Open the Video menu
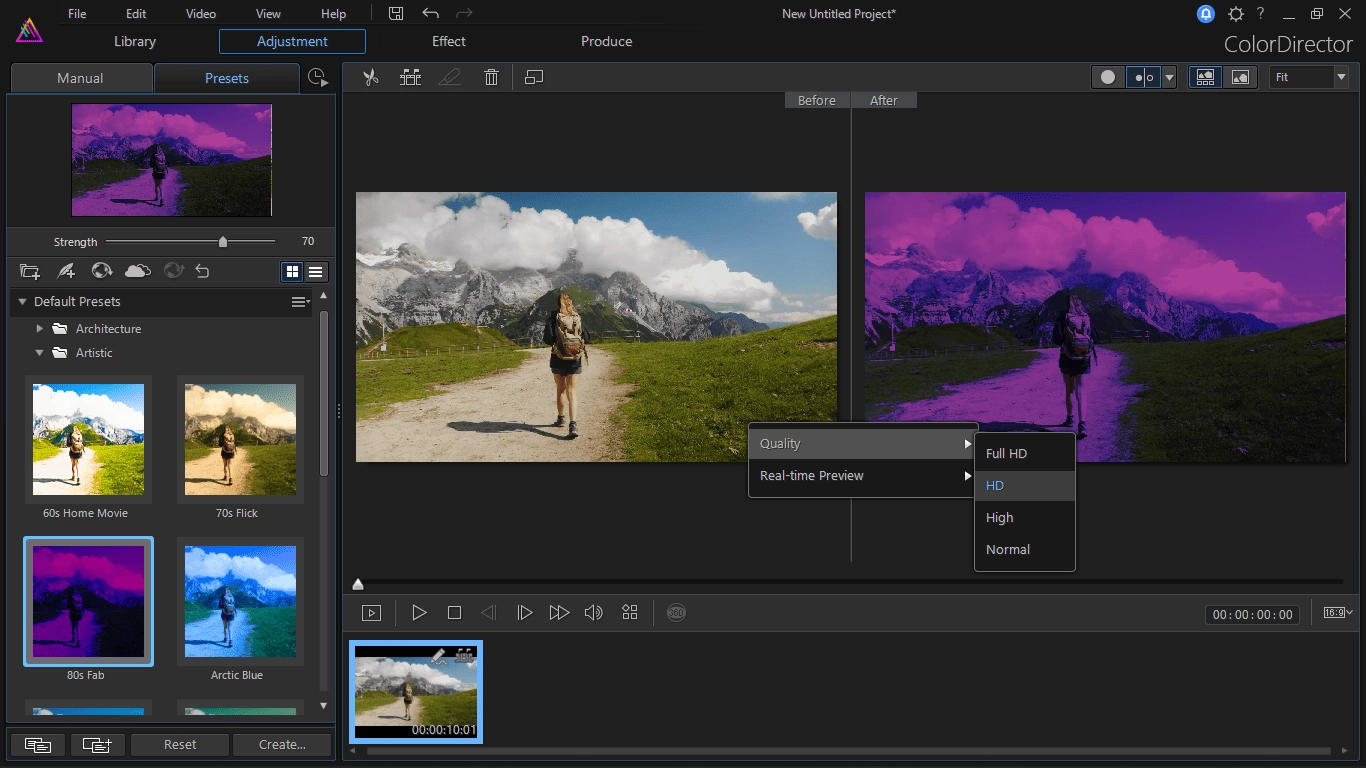This screenshot has height=768, width=1366. click(201, 14)
